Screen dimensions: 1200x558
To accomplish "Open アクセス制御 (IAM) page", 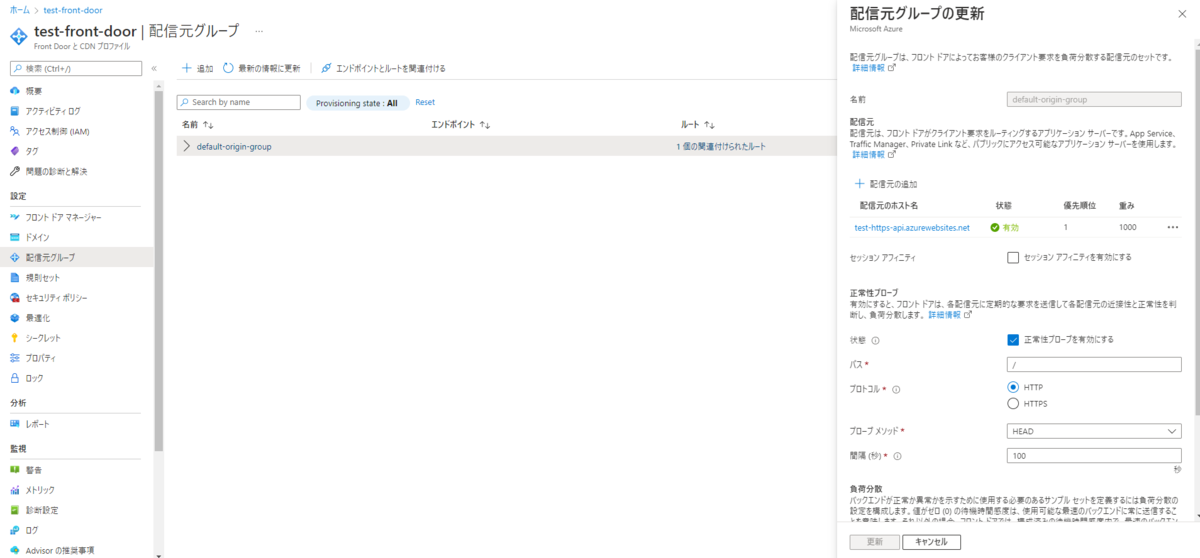I will (x=56, y=131).
